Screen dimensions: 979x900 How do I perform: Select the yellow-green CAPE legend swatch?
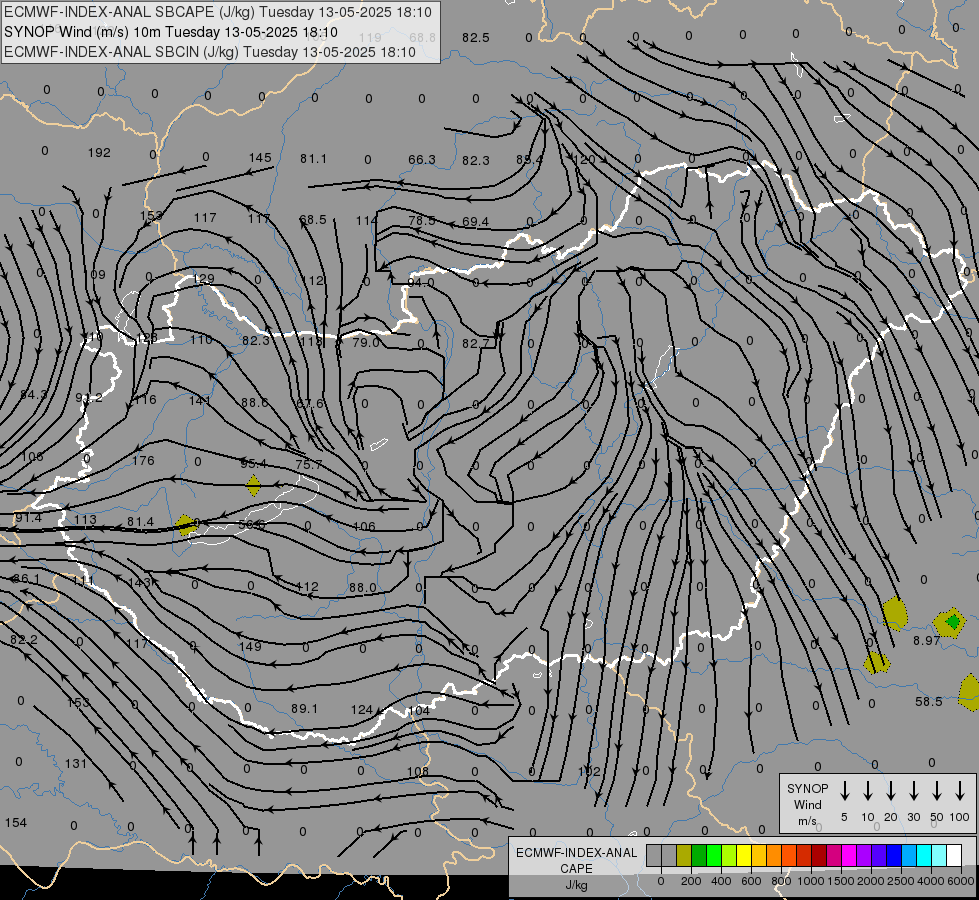click(729, 855)
